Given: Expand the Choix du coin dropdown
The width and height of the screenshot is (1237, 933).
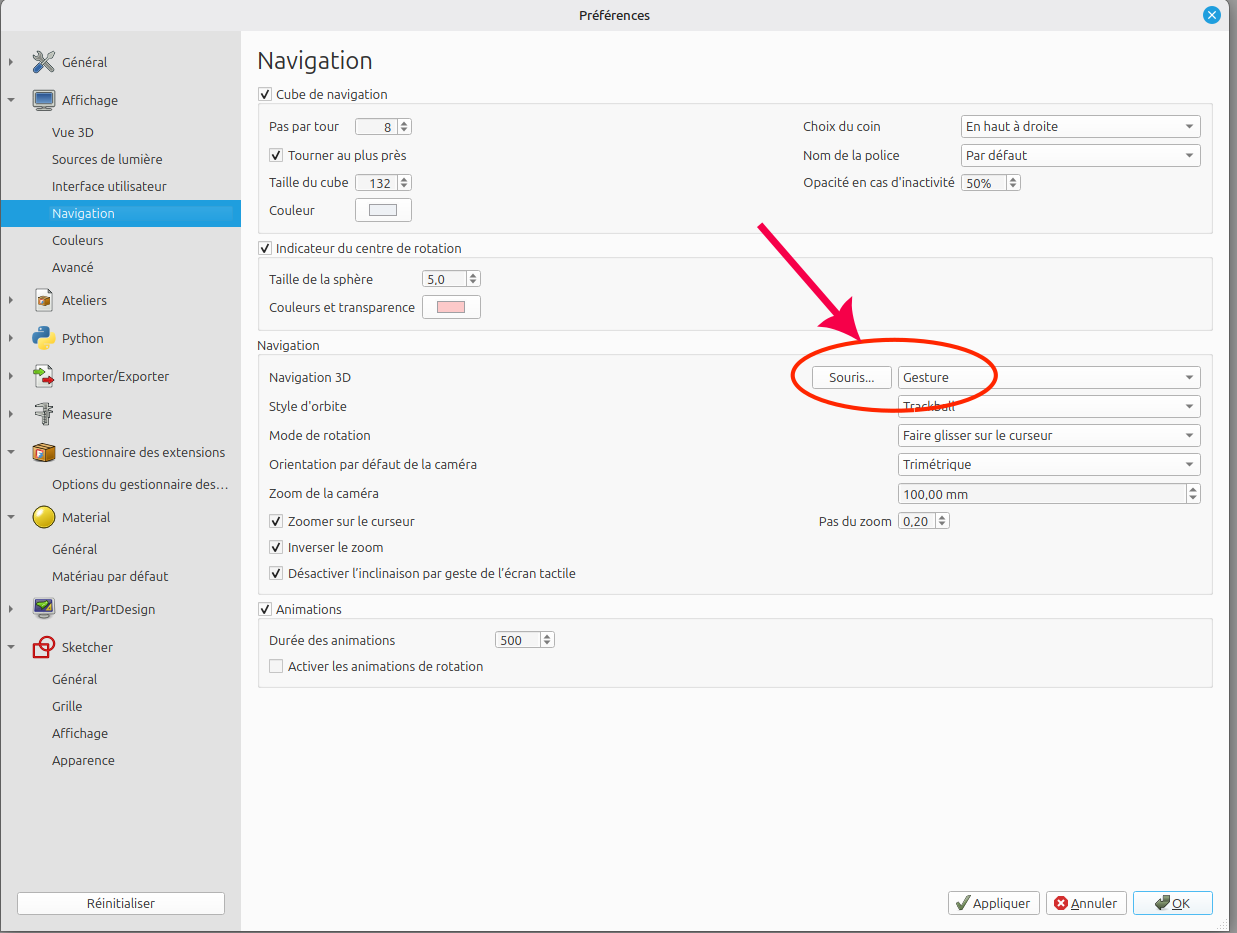Looking at the screenshot, I should pos(1080,127).
